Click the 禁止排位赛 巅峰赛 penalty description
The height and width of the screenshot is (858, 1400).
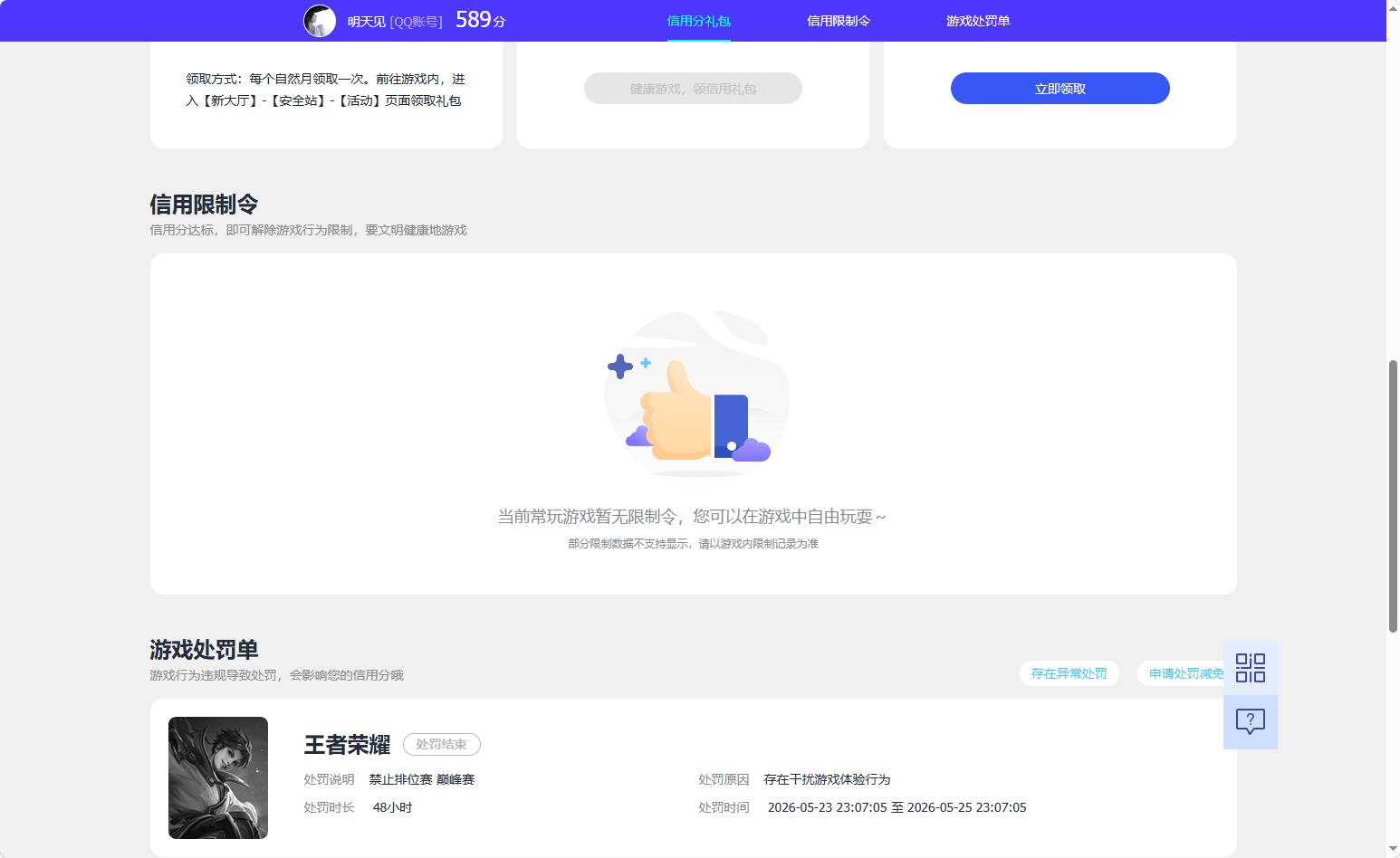point(422,779)
